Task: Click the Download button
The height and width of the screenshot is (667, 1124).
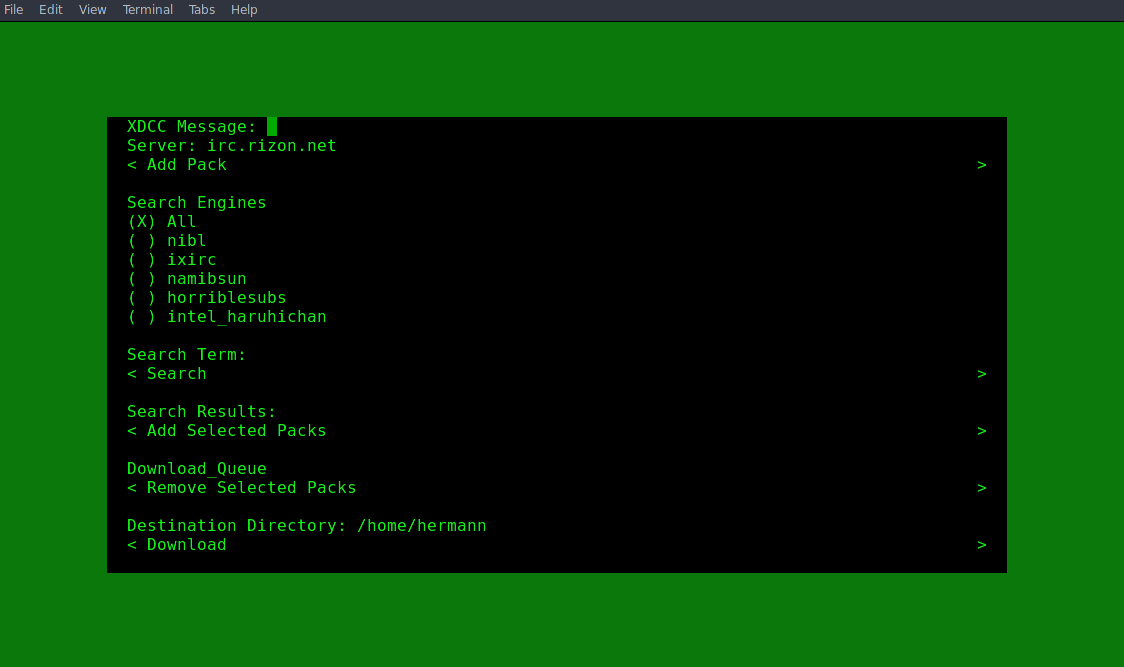Action: 557,545
